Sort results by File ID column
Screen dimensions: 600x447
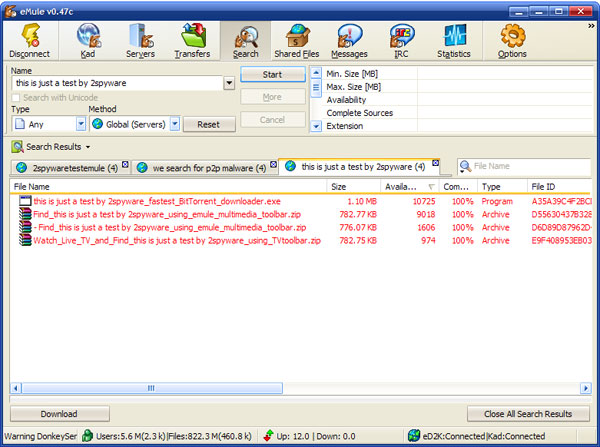(x=559, y=187)
